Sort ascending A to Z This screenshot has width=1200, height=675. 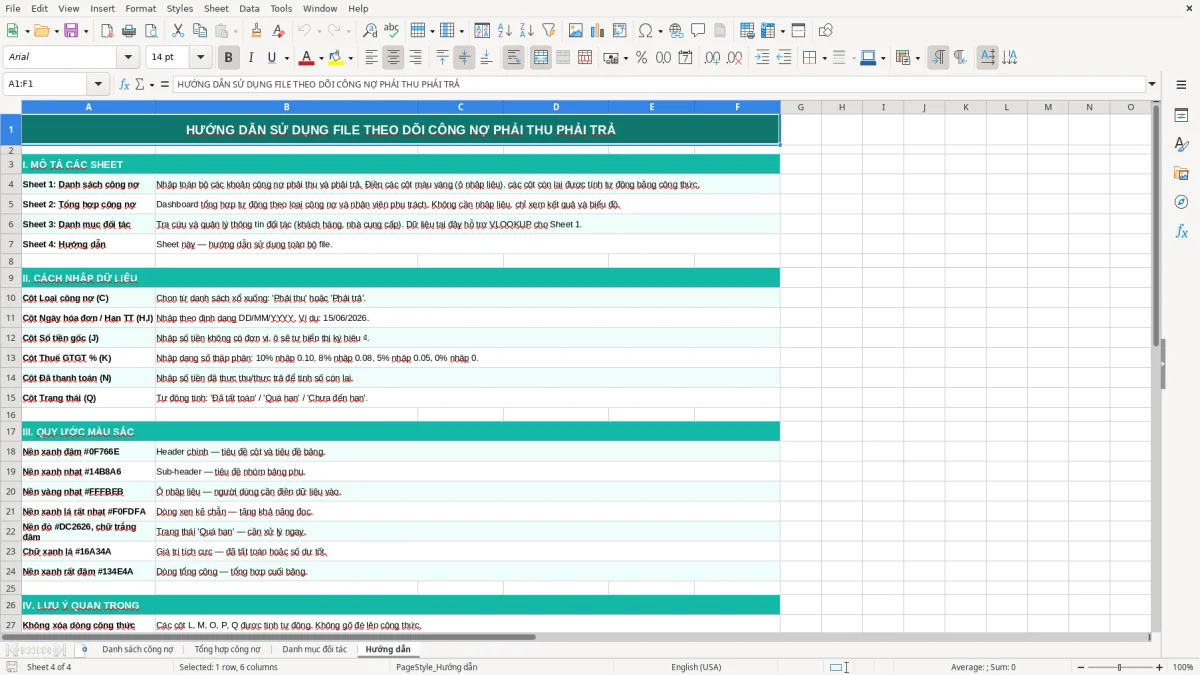point(504,31)
